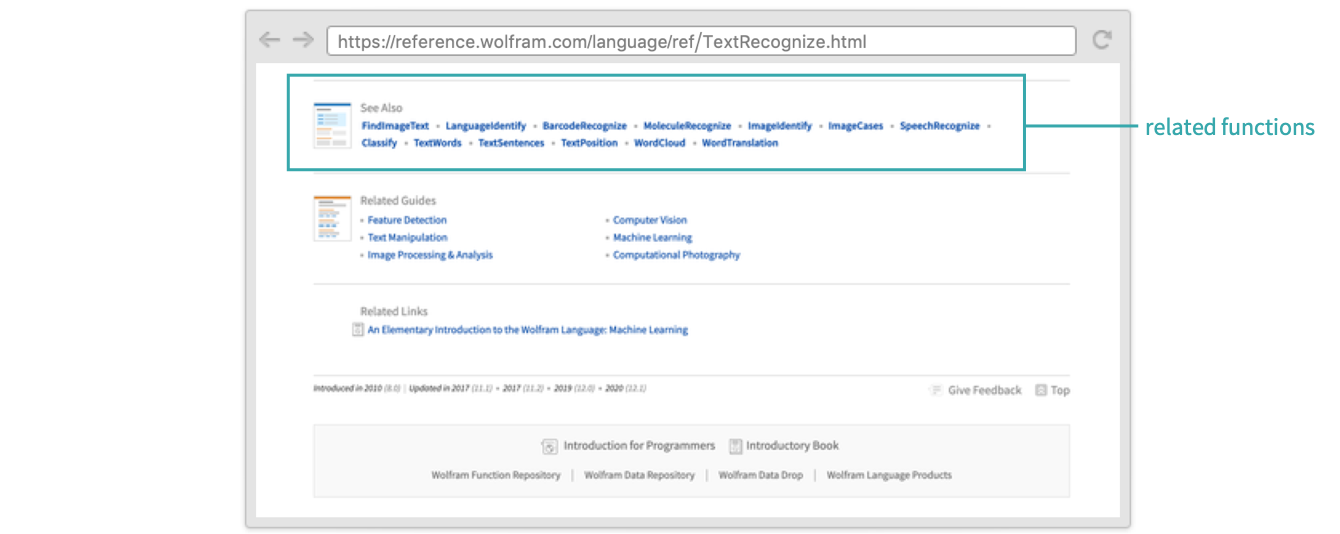Open the BarcodeRecognize function link
This screenshot has height=534, width=1340.
[584, 126]
